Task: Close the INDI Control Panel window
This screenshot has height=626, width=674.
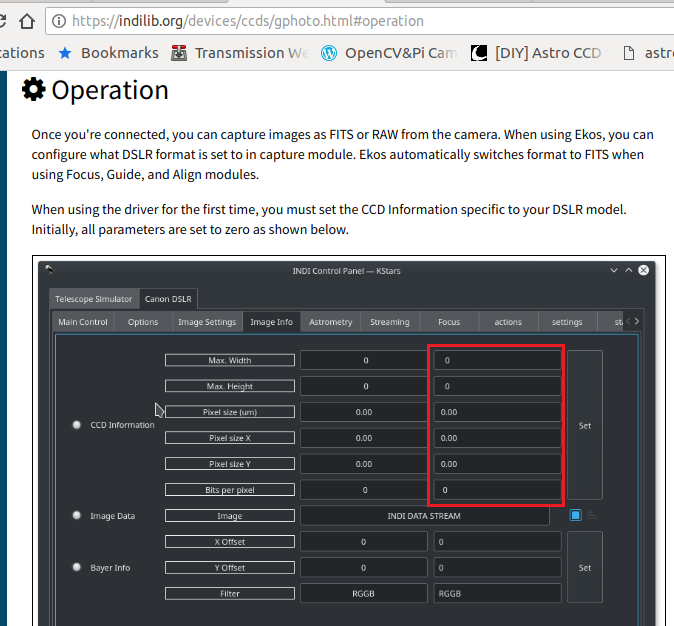Action: [x=643, y=270]
